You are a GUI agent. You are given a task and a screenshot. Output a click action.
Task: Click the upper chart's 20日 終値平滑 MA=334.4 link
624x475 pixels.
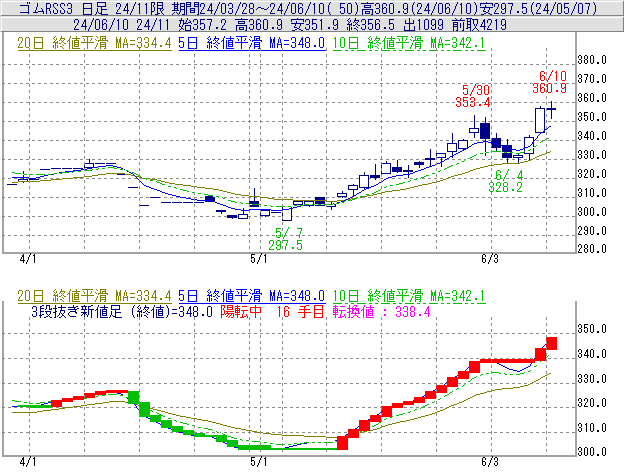(94, 43)
